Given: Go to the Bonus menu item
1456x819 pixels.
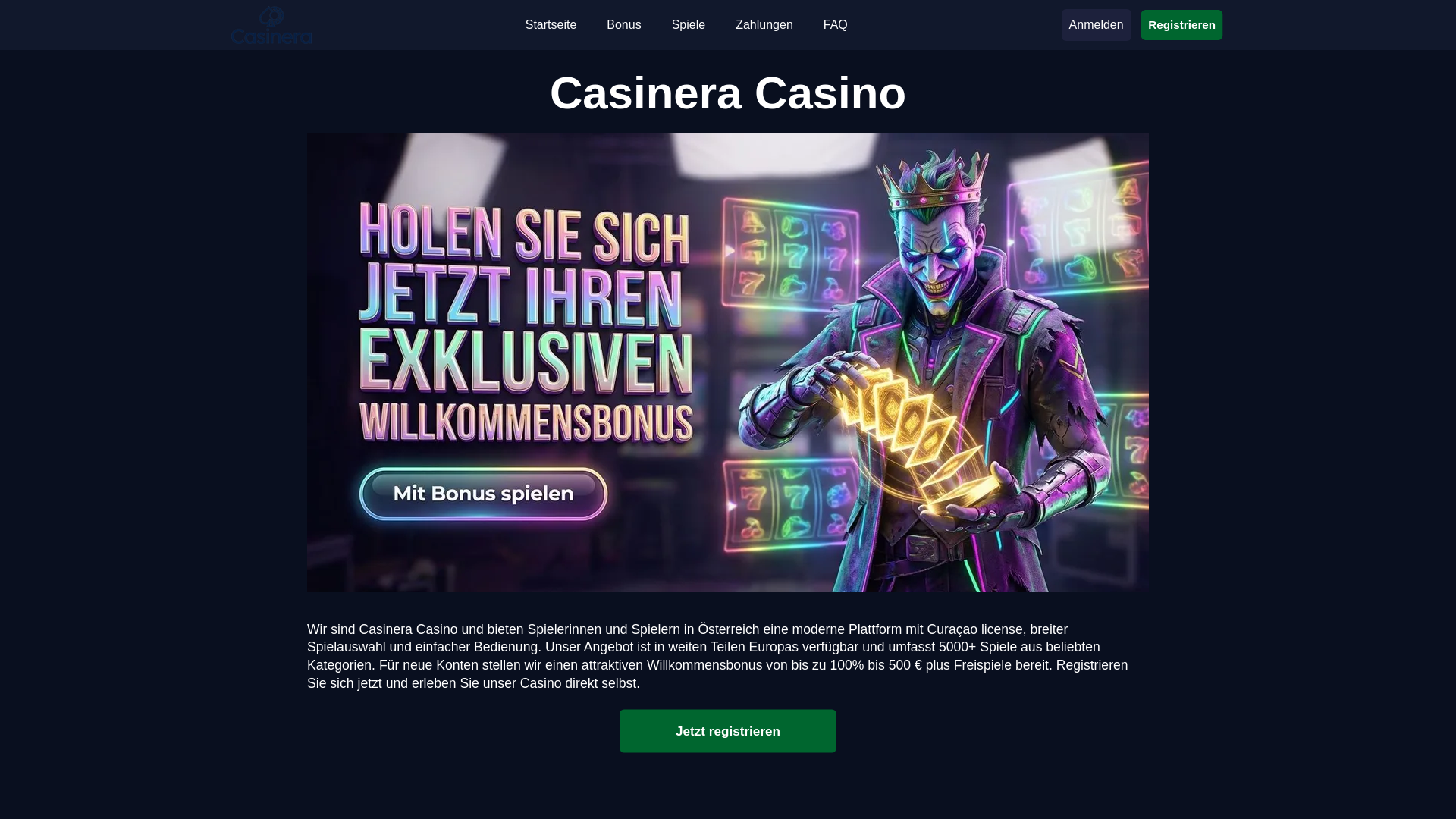Looking at the screenshot, I should 623,25.
